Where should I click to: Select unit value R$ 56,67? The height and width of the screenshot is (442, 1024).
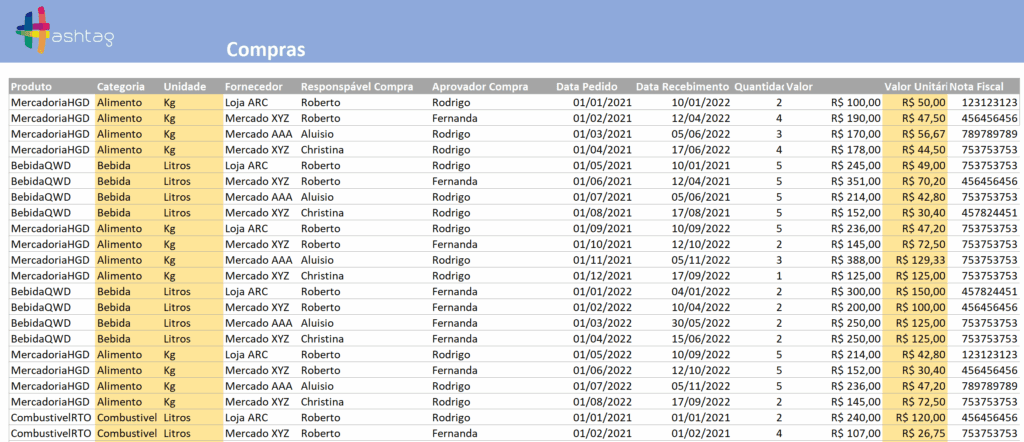click(923, 134)
